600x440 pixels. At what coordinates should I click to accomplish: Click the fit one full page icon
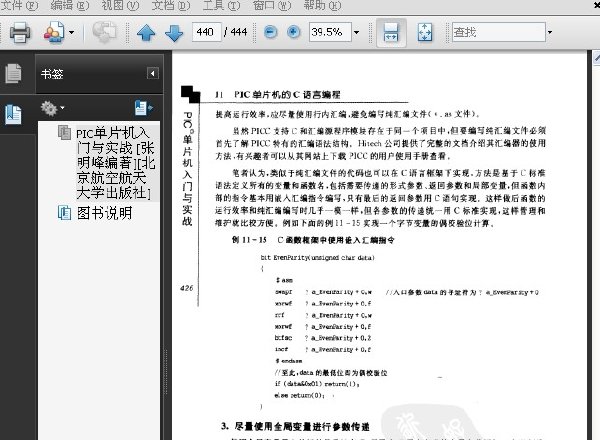point(425,33)
